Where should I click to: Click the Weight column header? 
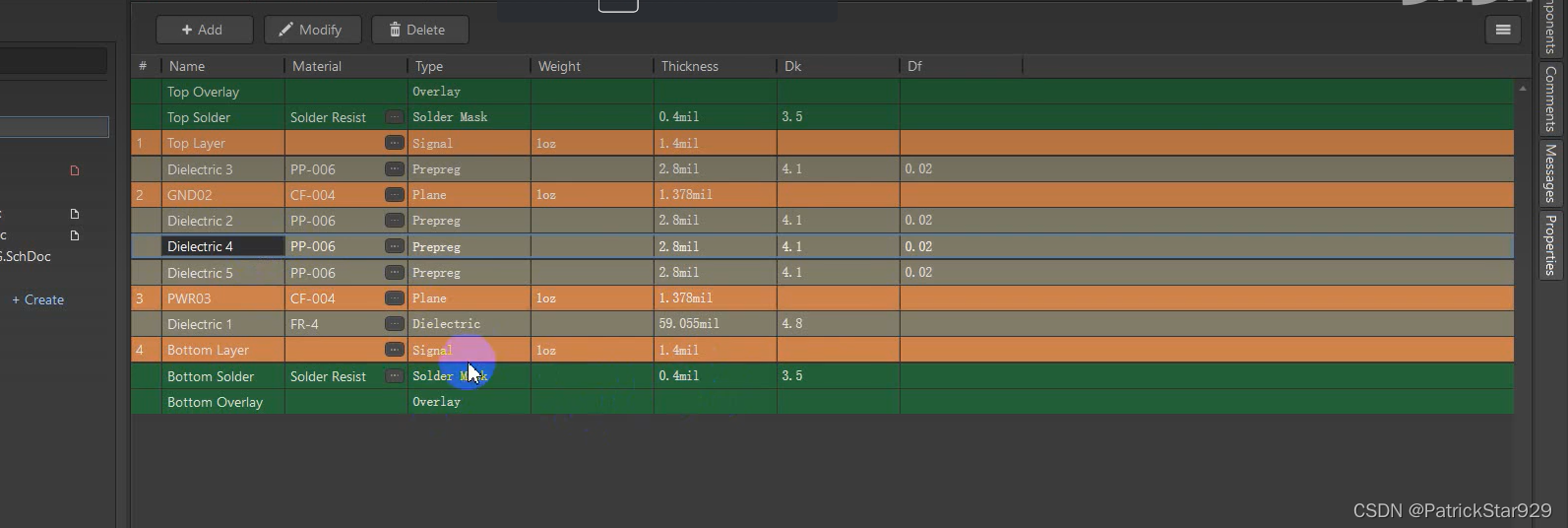593,66
